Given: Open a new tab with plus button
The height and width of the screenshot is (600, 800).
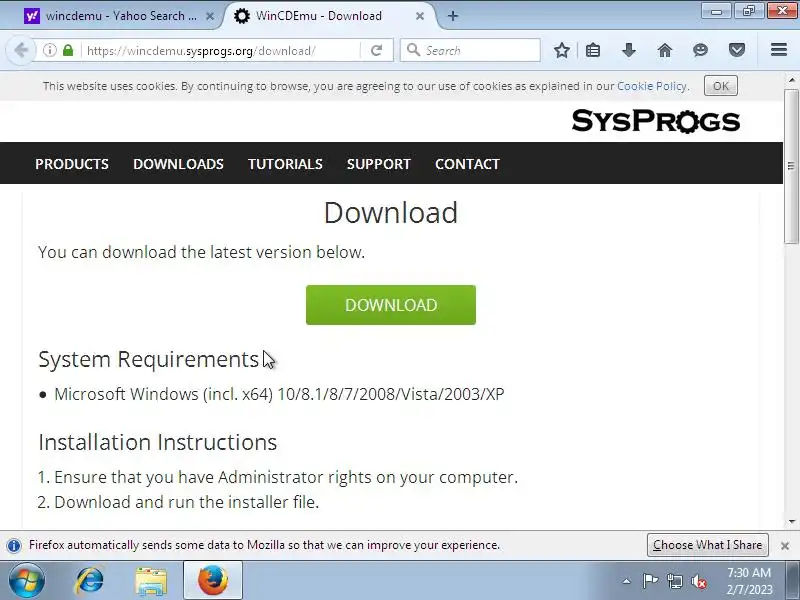Looking at the screenshot, I should [453, 16].
